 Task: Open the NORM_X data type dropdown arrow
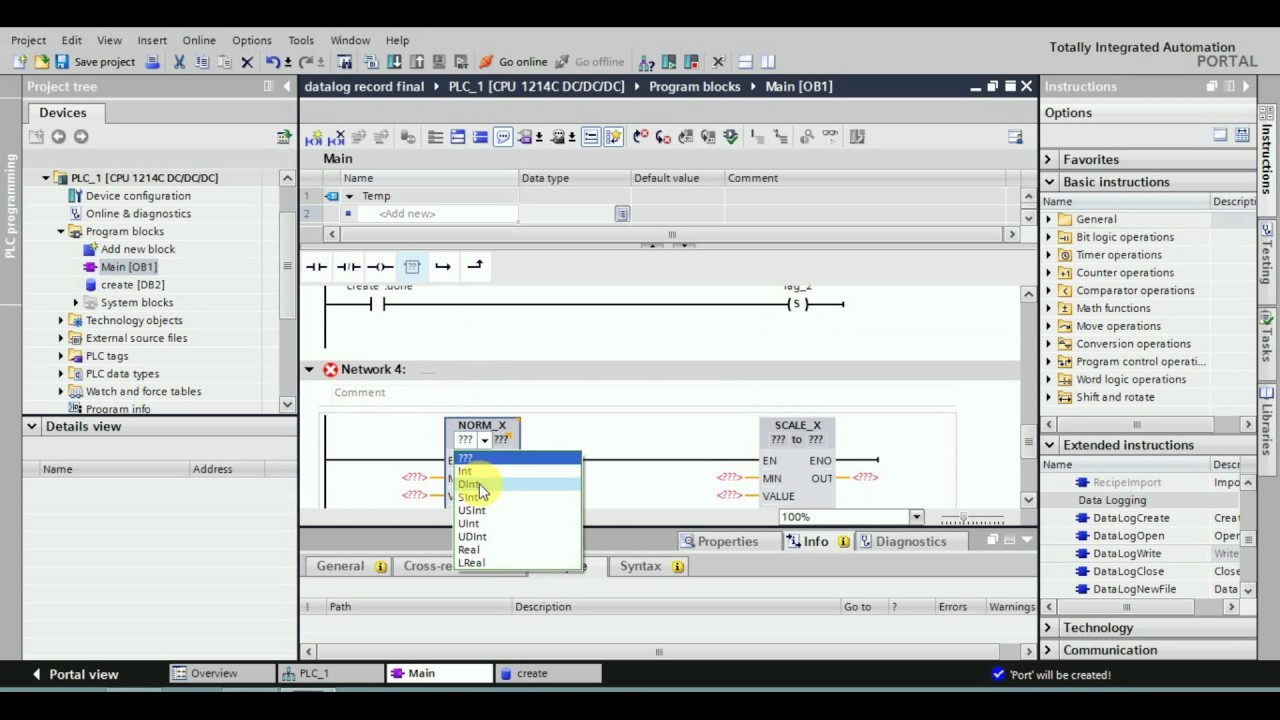point(484,440)
